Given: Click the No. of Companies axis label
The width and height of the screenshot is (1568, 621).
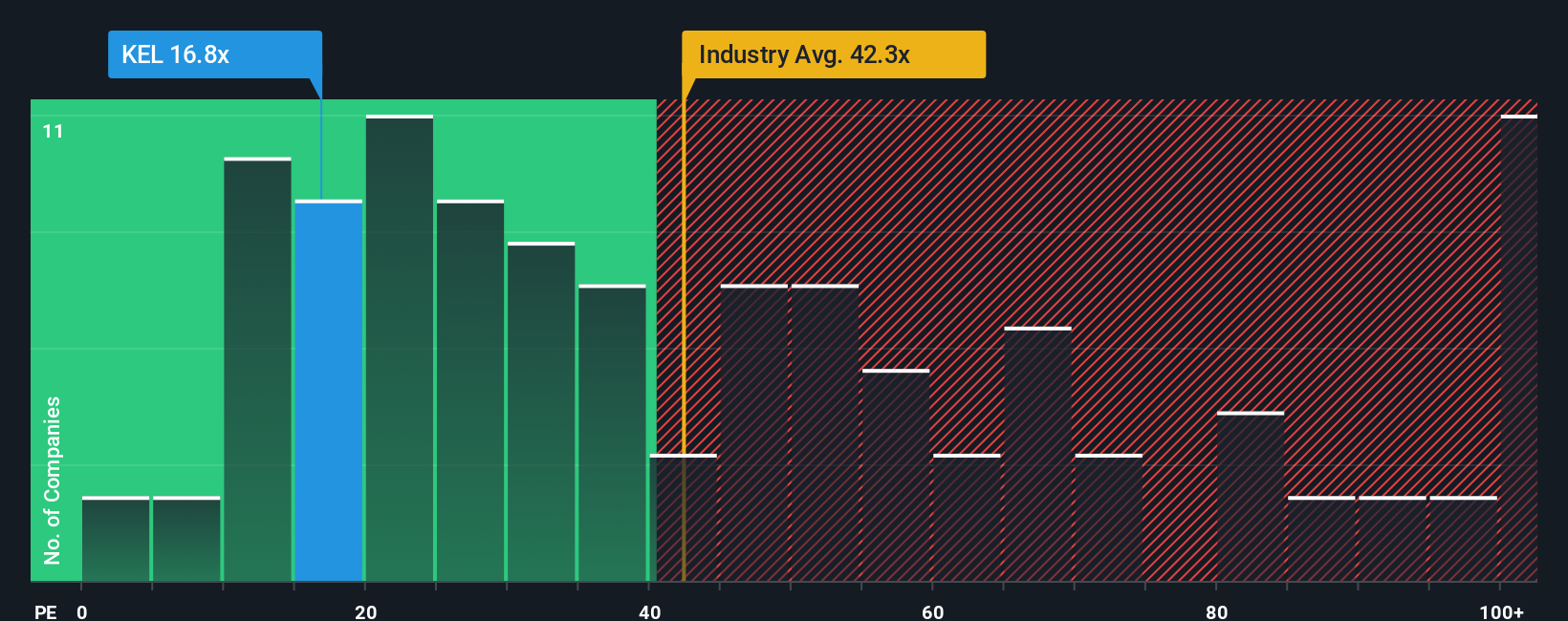Looking at the screenshot, I should pos(53,481).
